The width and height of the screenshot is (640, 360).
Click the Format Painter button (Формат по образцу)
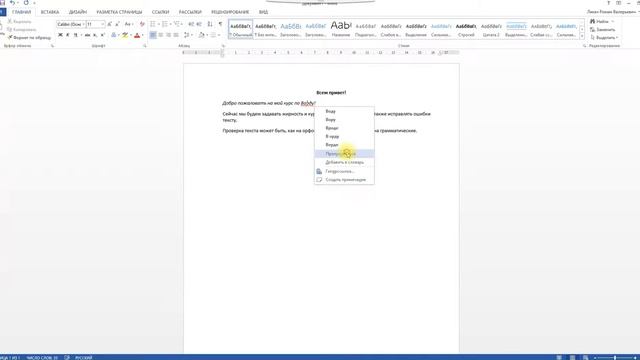coord(29,38)
